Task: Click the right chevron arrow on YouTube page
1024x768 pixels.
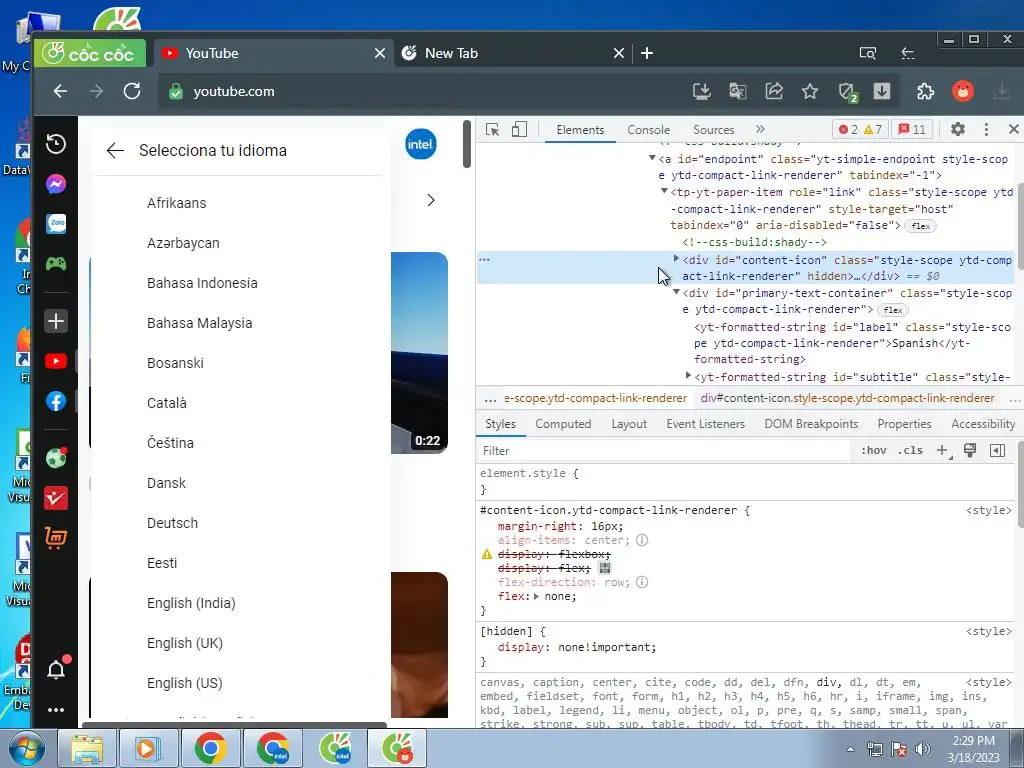Action: (430, 200)
